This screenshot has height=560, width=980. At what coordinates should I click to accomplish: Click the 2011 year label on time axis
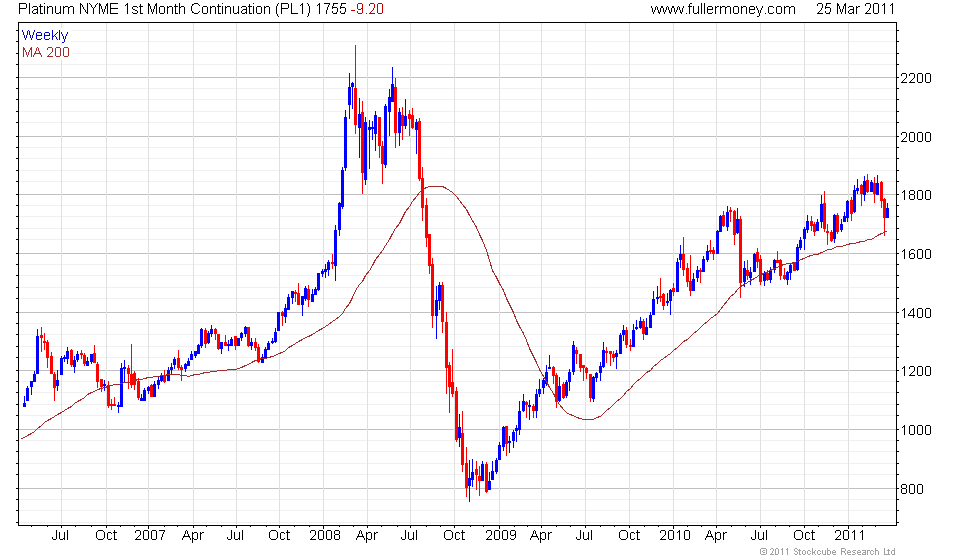[849, 536]
